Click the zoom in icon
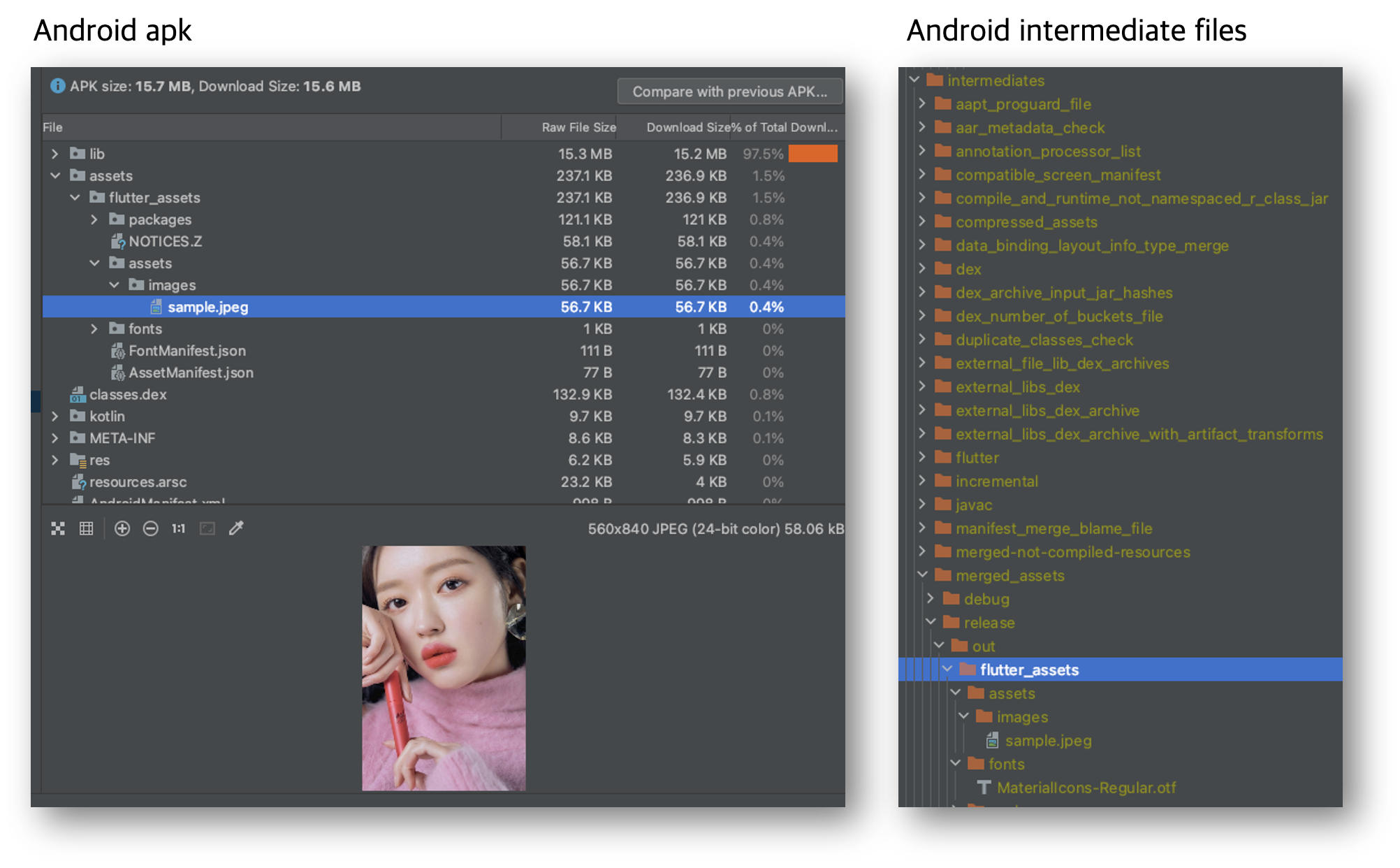The image size is (1400, 868). click(x=122, y=528)
